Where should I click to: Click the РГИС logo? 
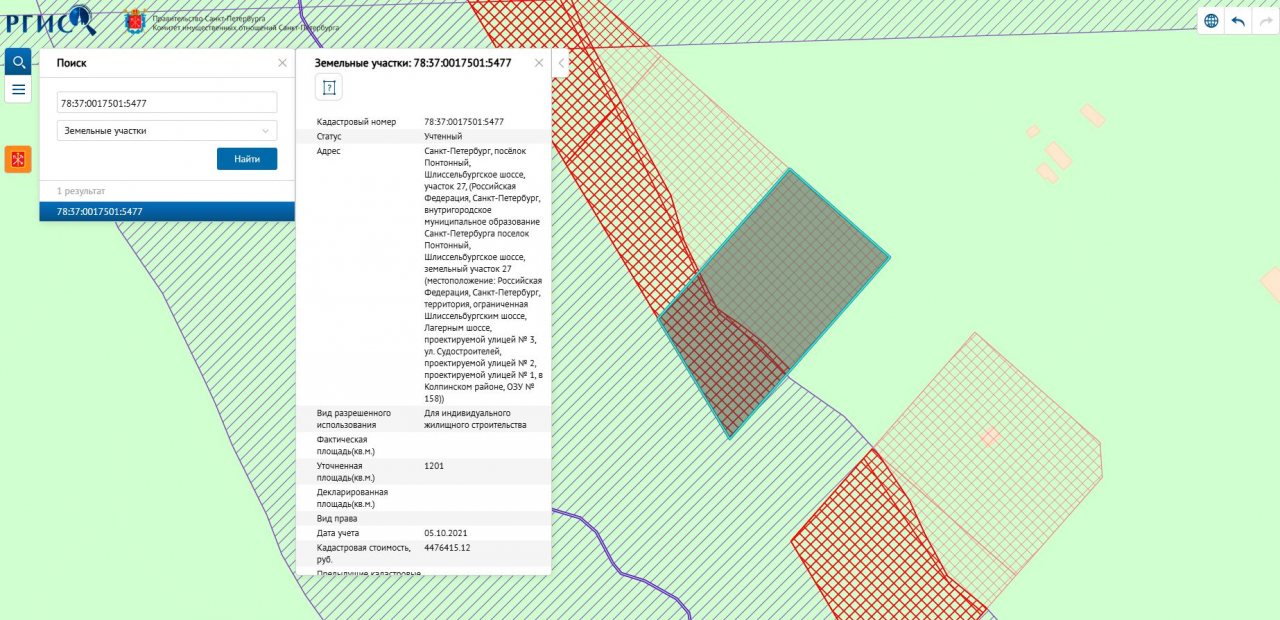50,19
